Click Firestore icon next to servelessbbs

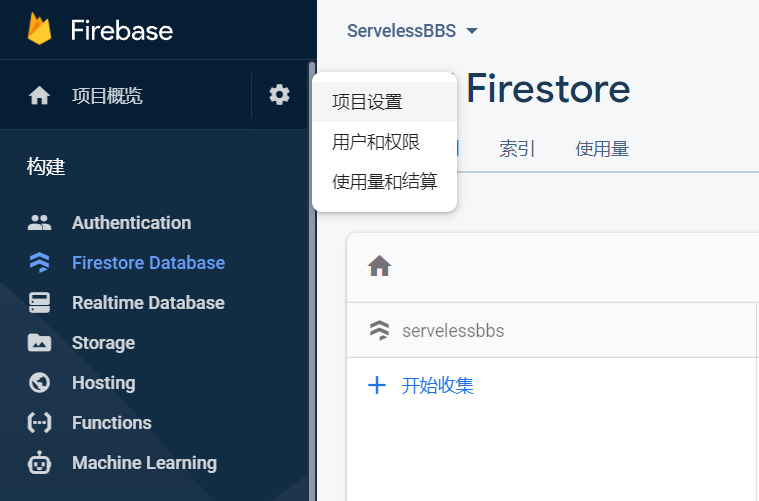click(380, 330)
